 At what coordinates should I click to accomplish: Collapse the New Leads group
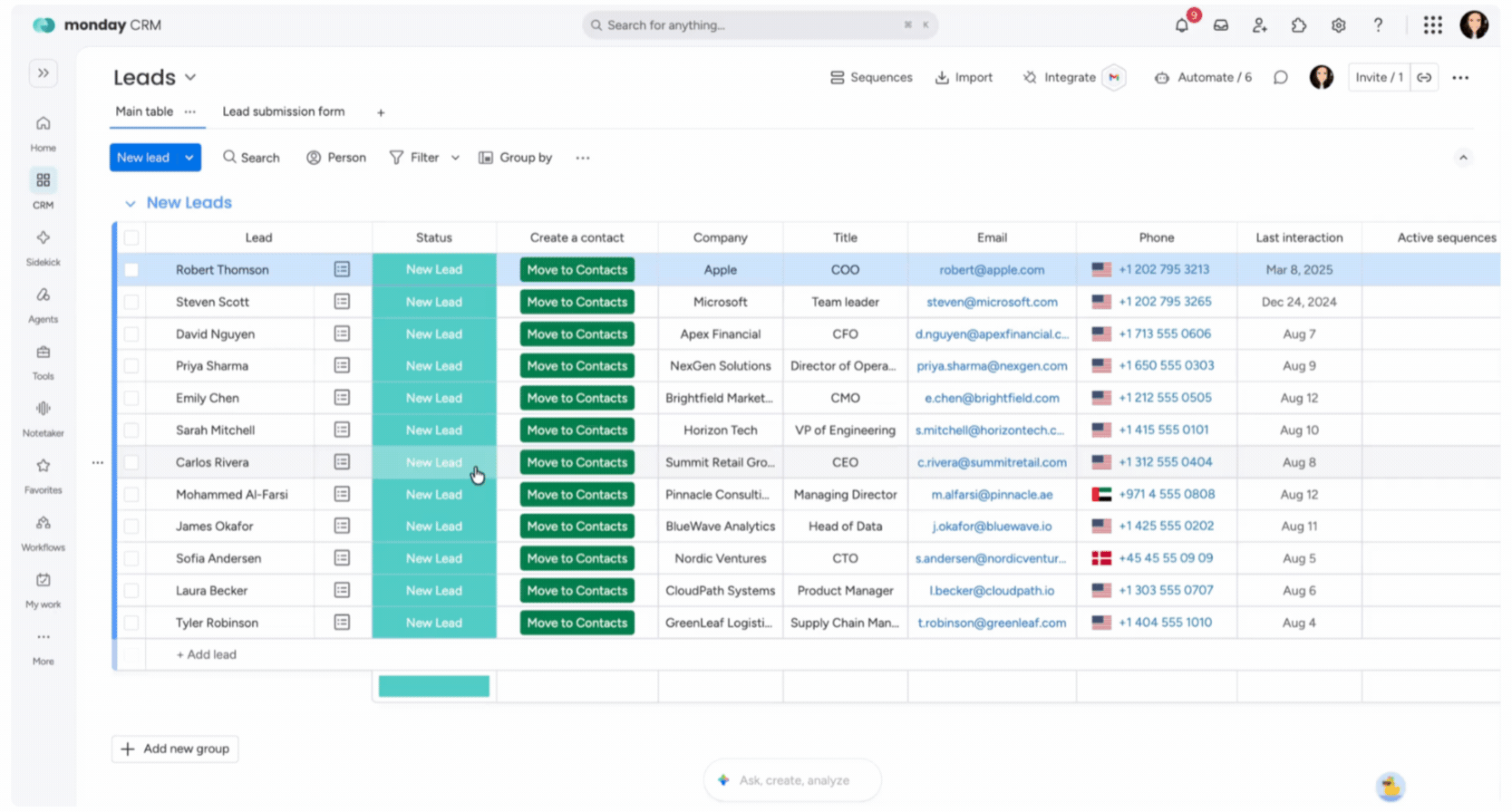point(131,203)
